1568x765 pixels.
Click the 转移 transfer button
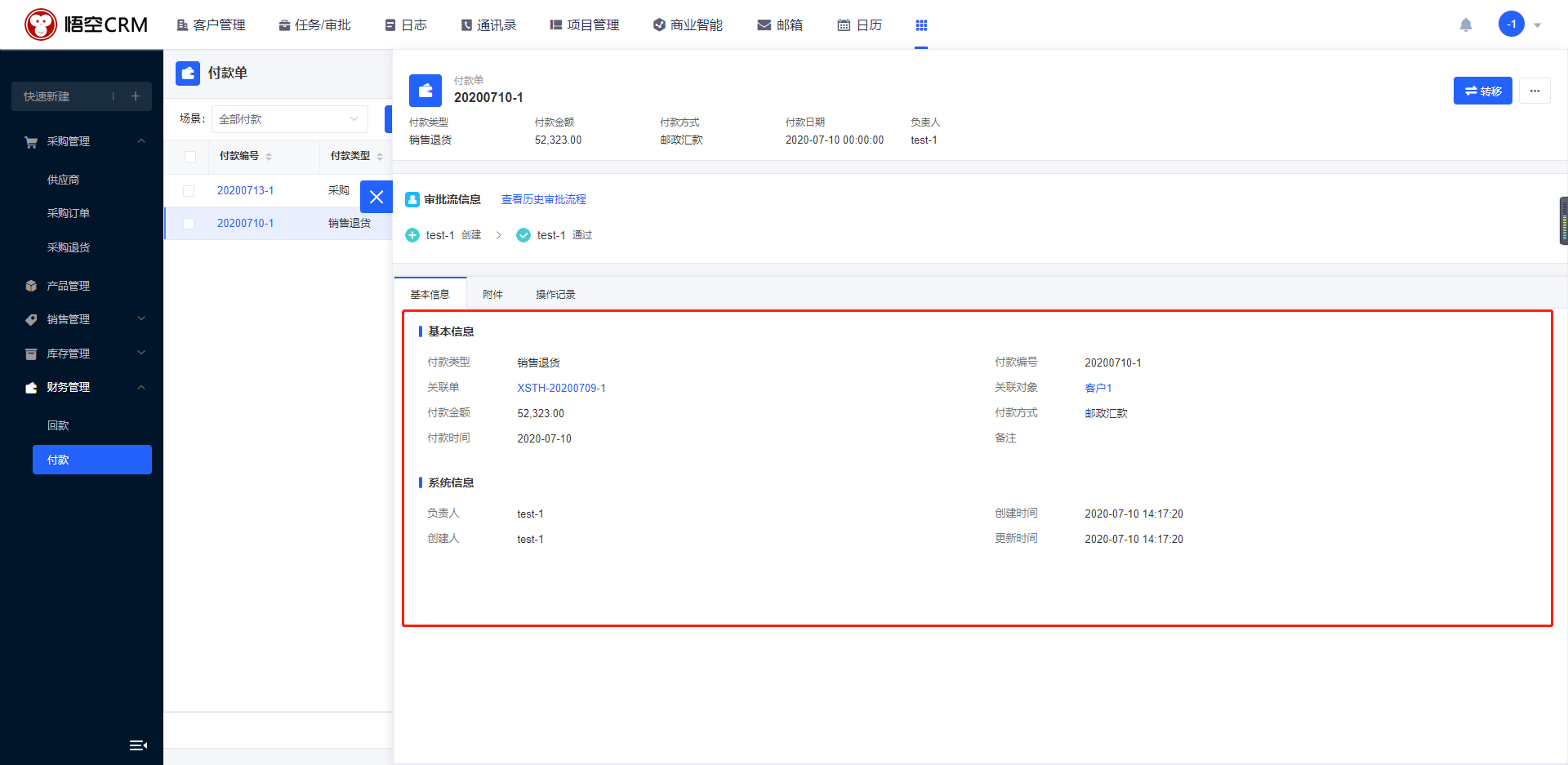(1483, 91)
